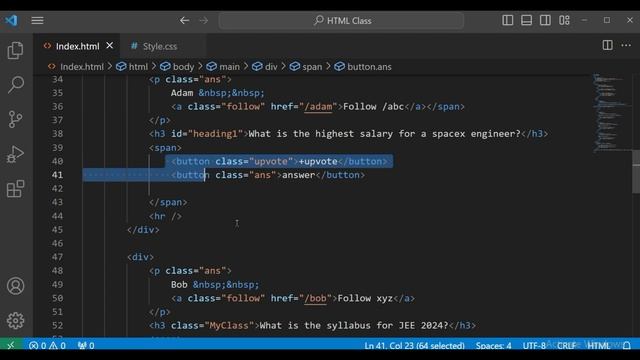
Task: Close the Index.html tab
Action: (x=110, y=46)
